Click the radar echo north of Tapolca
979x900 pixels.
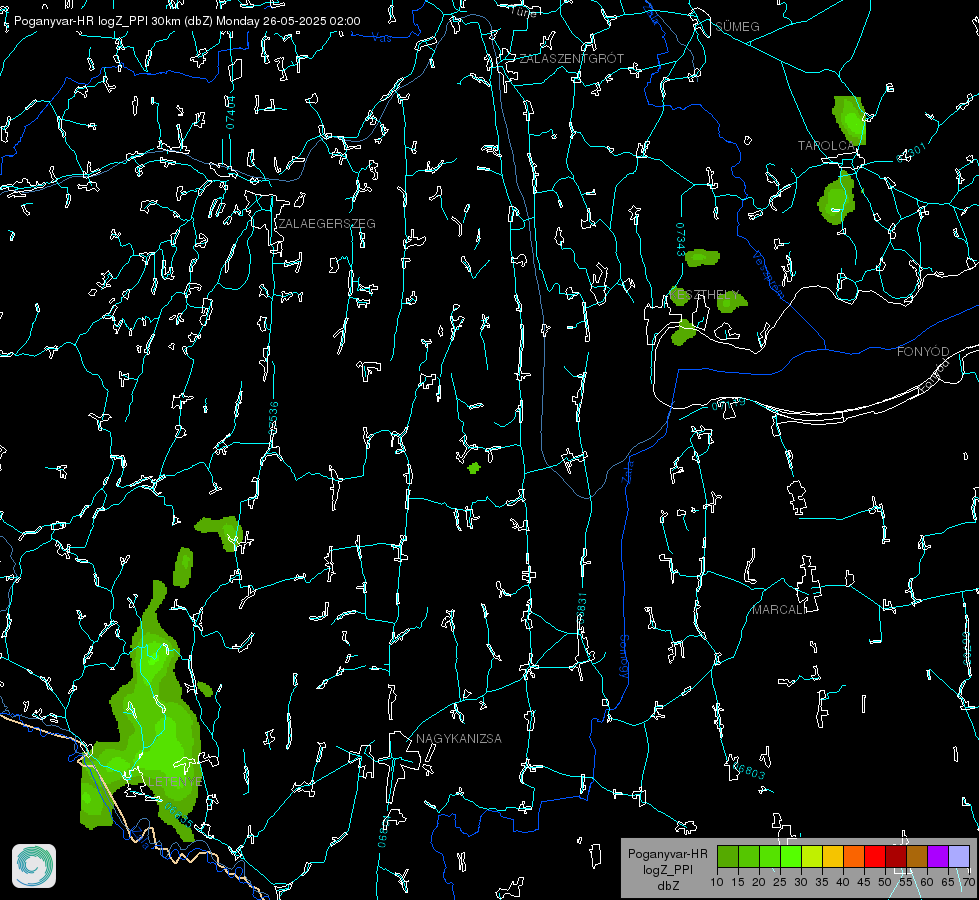pos(849,119)
